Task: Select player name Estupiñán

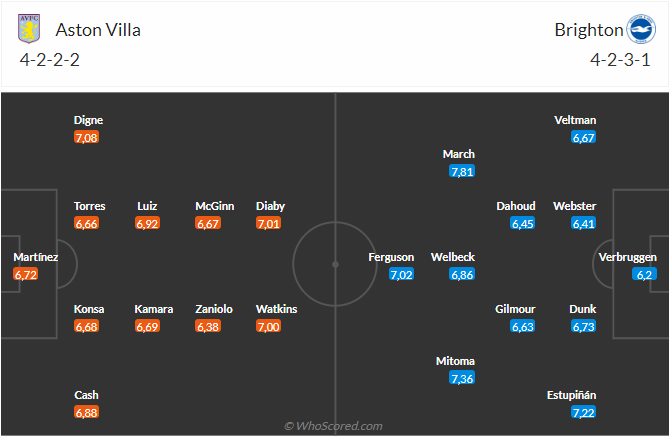Action: point(572,395)
